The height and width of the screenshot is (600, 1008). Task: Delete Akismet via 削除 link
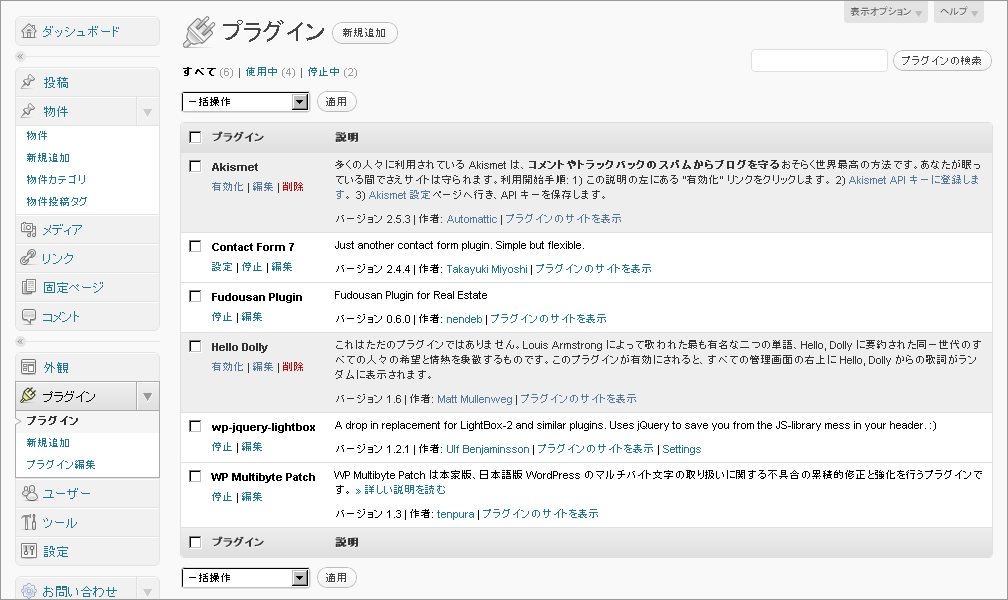[x=292, y=186]
